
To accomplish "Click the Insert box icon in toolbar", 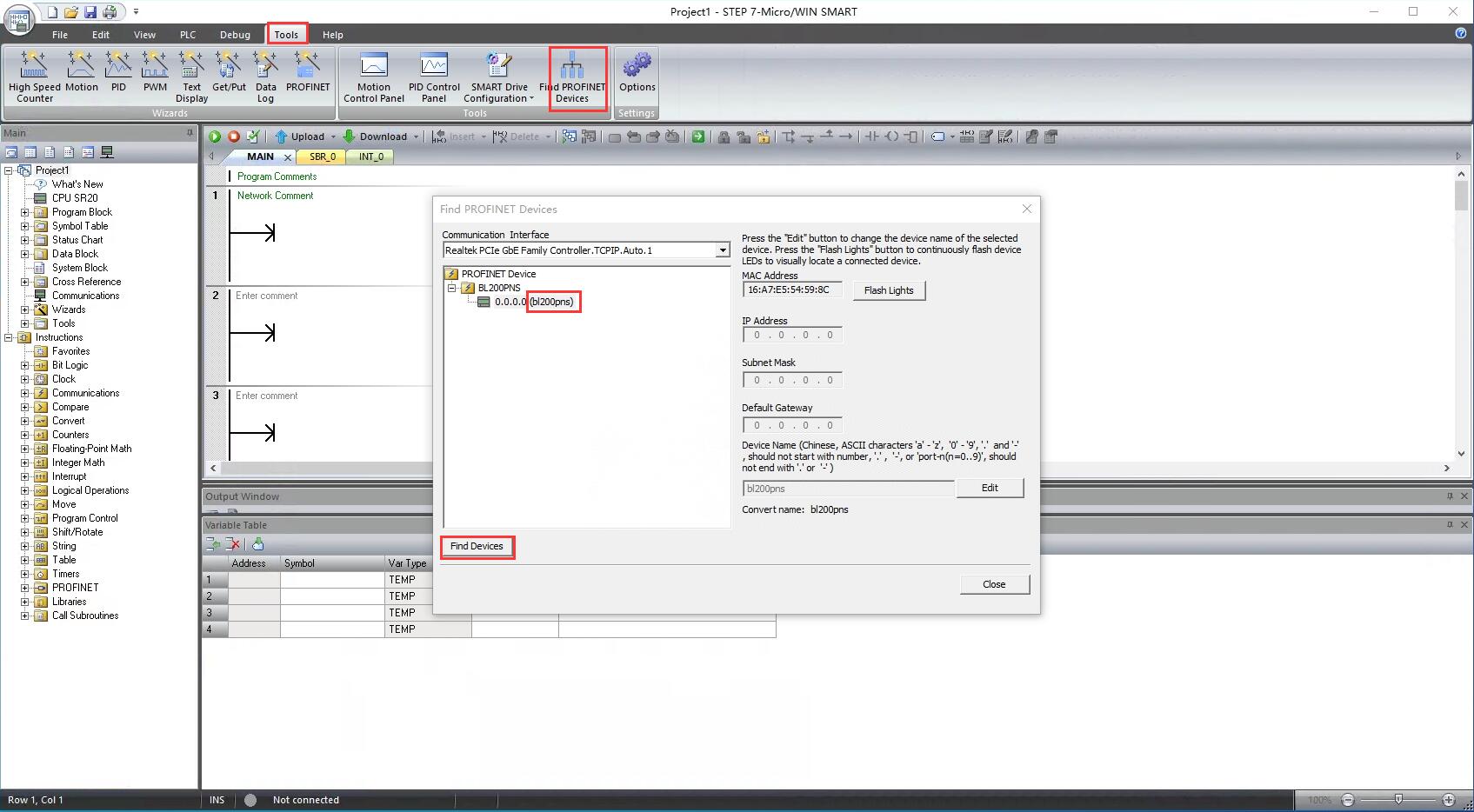I will [910, 136].
